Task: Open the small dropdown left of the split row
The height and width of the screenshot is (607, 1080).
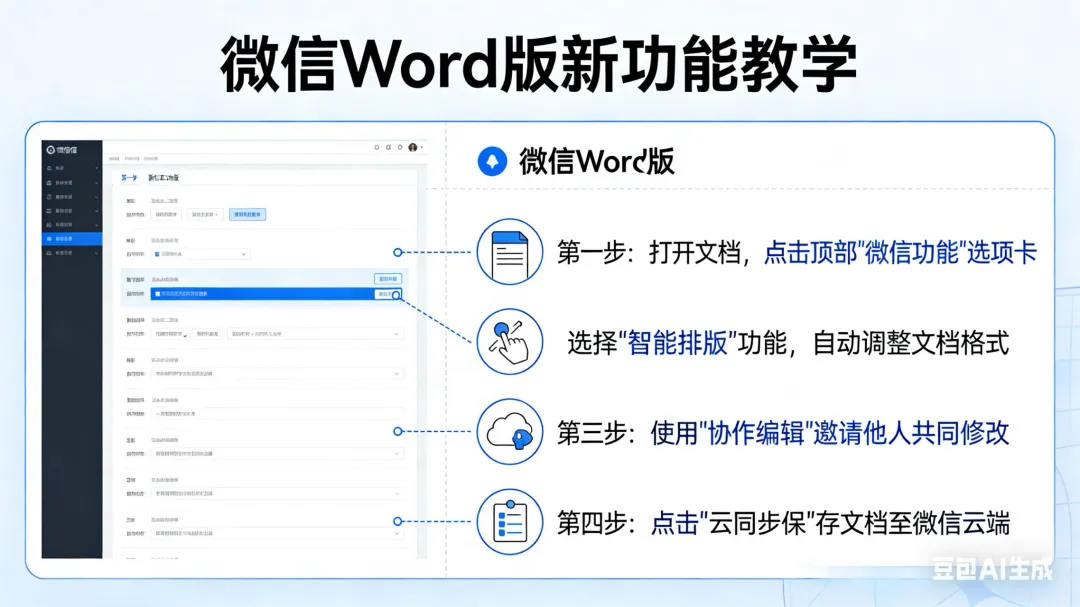Action: point(170,334)
